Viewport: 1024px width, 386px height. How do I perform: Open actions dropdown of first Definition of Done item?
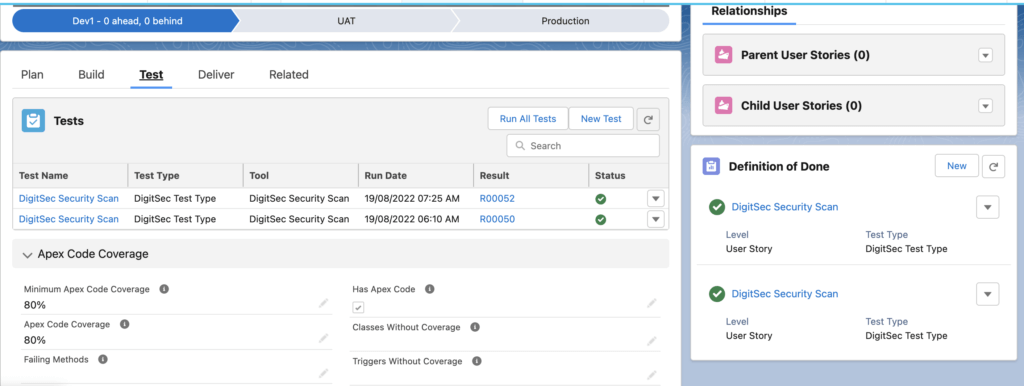coord(987,208)
